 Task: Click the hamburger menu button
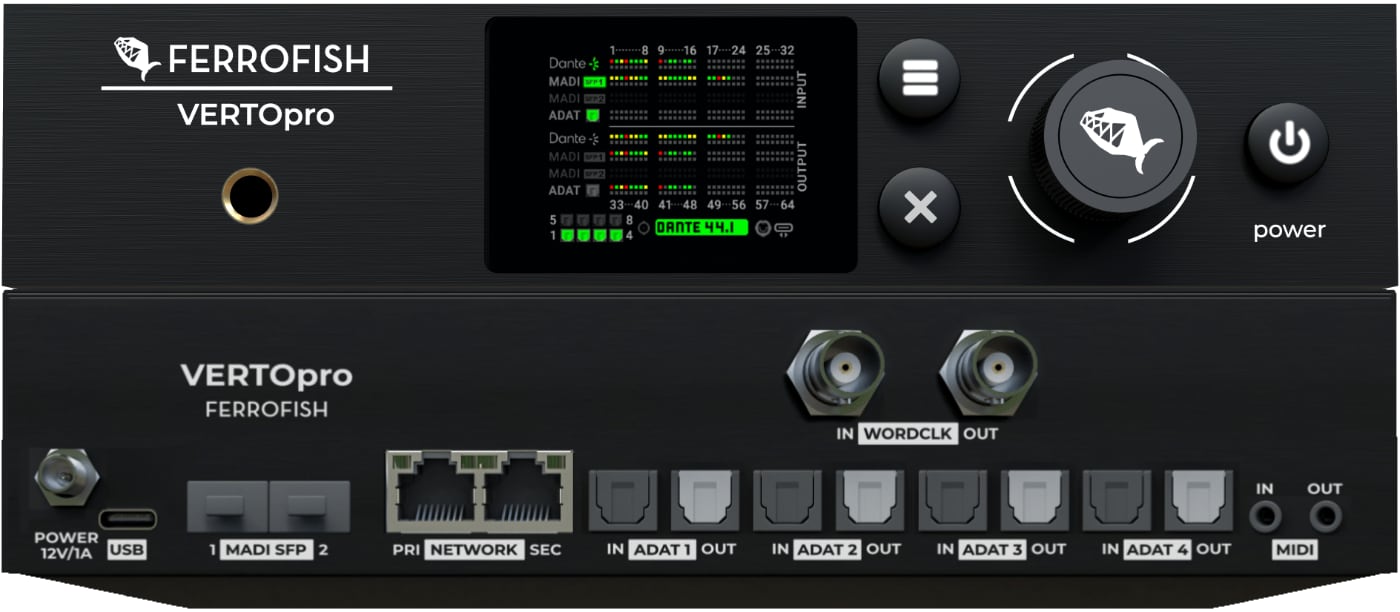919,79
